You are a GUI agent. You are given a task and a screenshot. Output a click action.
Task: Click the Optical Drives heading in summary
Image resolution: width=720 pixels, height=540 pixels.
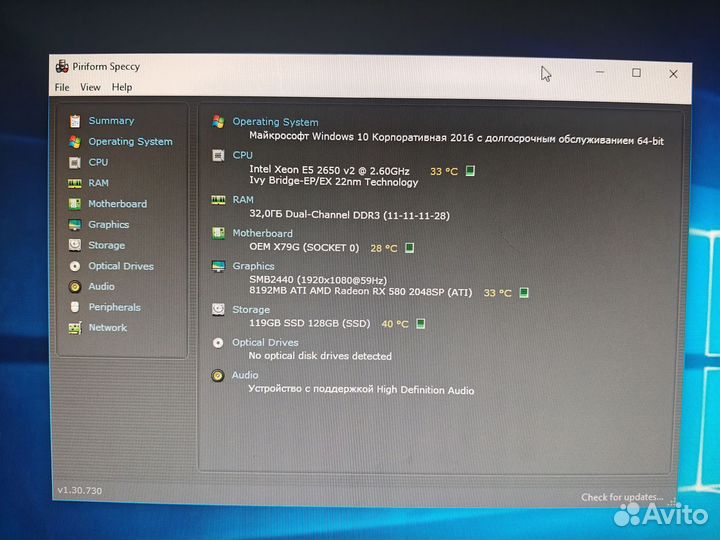tap(265, 343)
